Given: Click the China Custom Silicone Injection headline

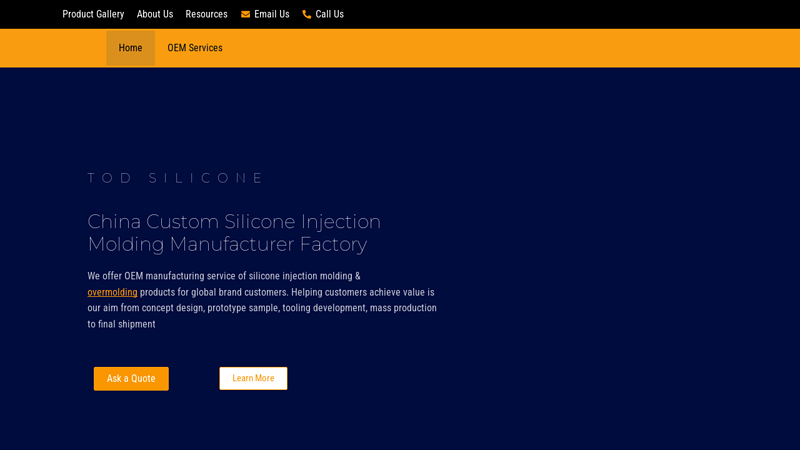Looking at the screenshot, I should tap(234, 221).
